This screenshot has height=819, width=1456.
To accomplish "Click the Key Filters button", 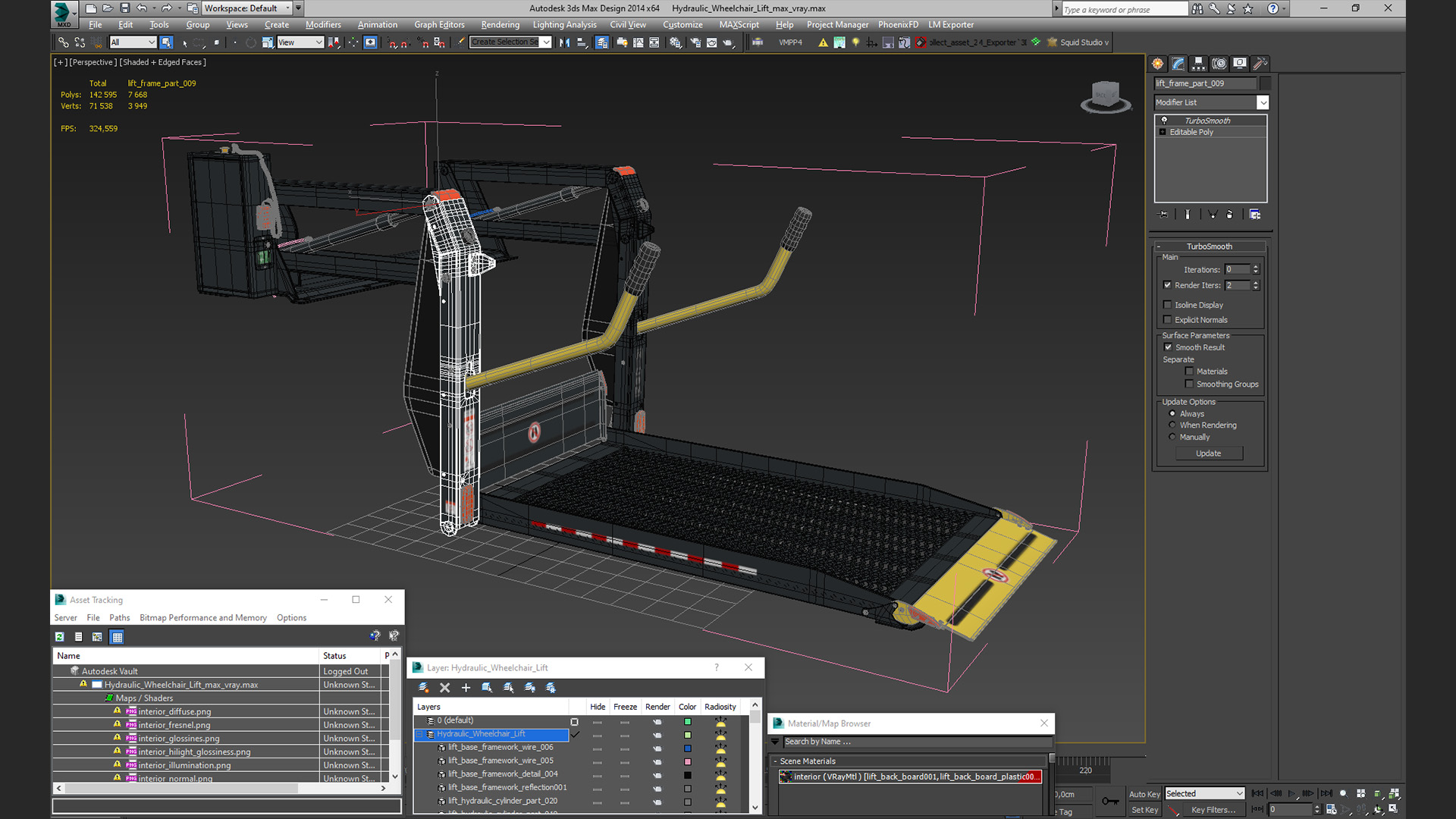I will click(x=1212, y=810).
